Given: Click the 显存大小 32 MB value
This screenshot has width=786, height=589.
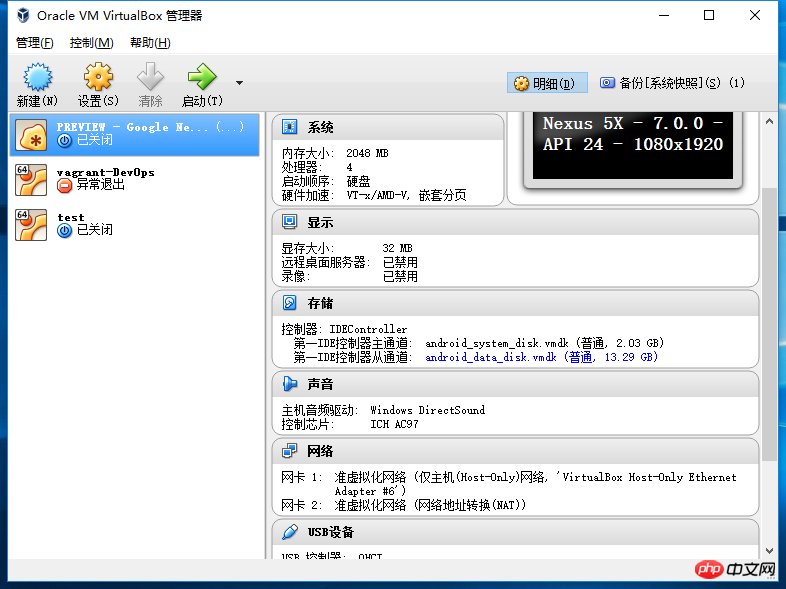Looking at the screenshot, I should click(397, 248).
